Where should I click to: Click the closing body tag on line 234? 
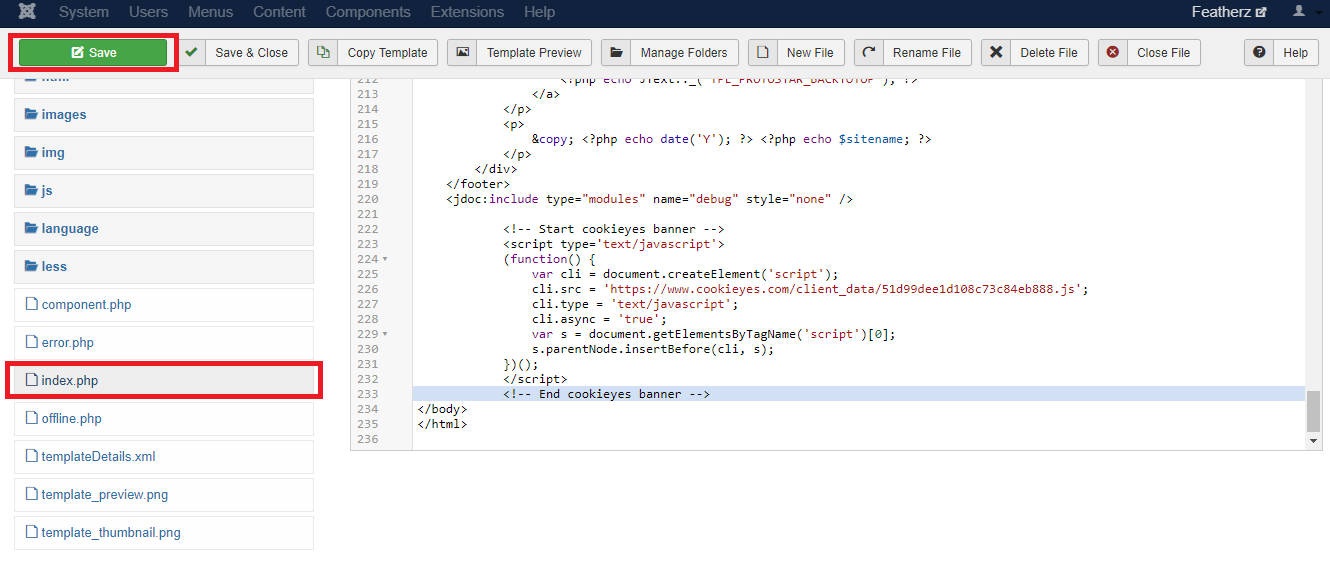tap(442, 409)
